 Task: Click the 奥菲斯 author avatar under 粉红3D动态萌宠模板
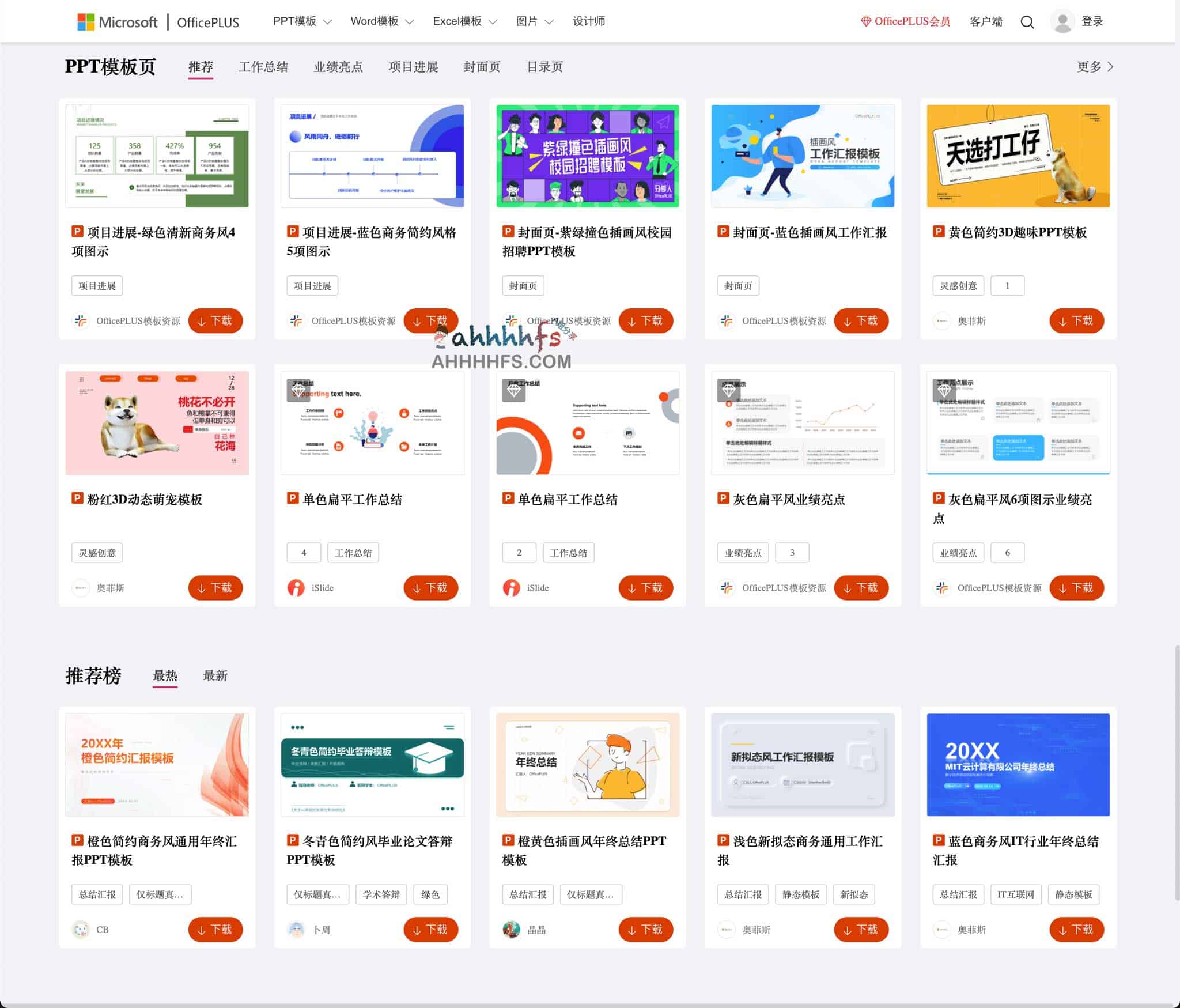click(x=81, y=588)
